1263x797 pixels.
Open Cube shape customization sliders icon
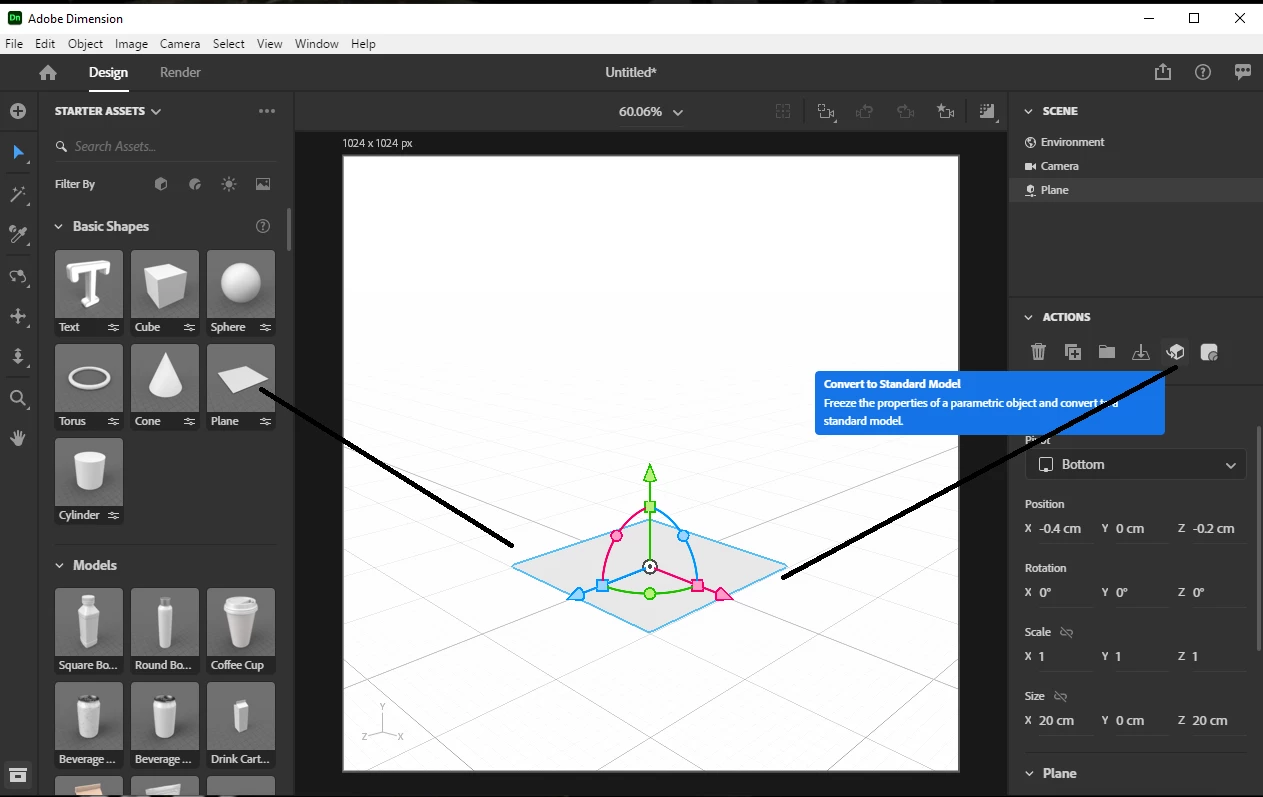[190, 327]
